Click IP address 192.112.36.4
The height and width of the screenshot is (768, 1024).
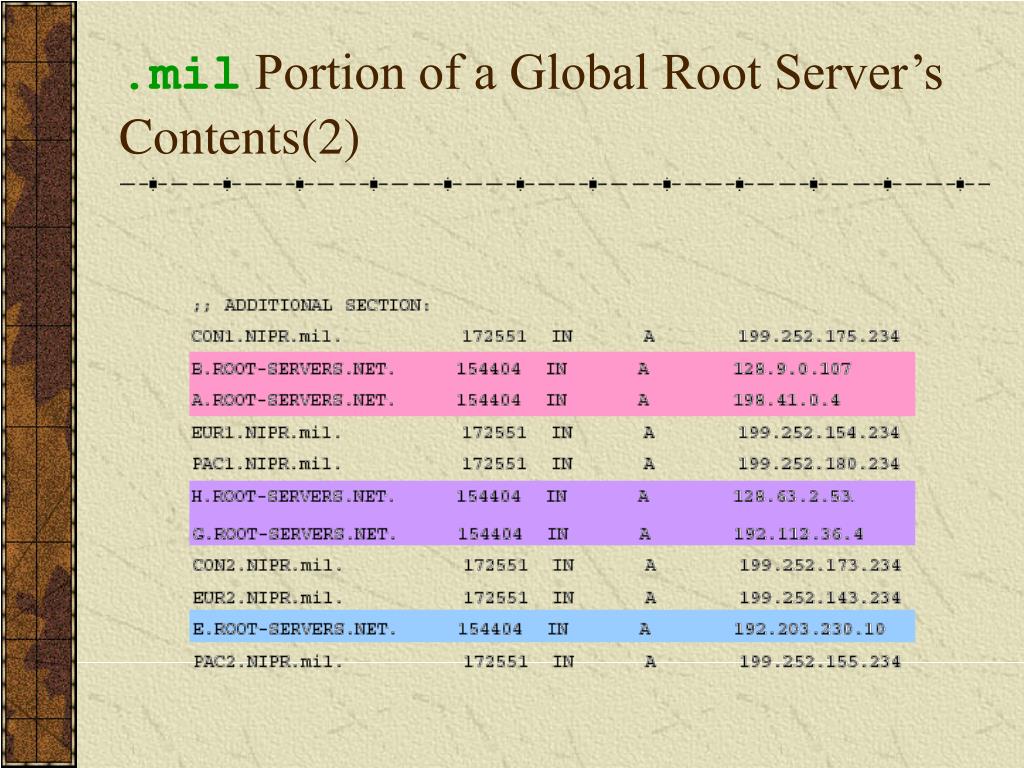pos(798,534)
